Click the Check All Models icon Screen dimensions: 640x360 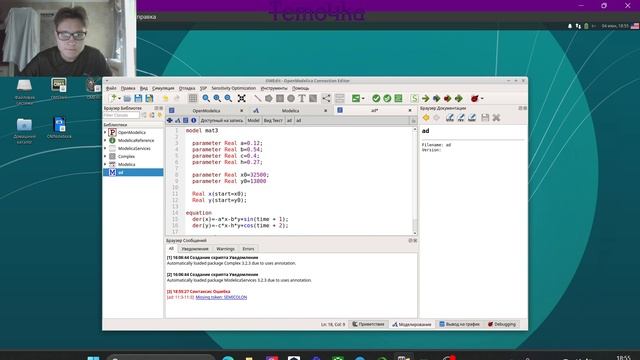(x=387, y=98)
